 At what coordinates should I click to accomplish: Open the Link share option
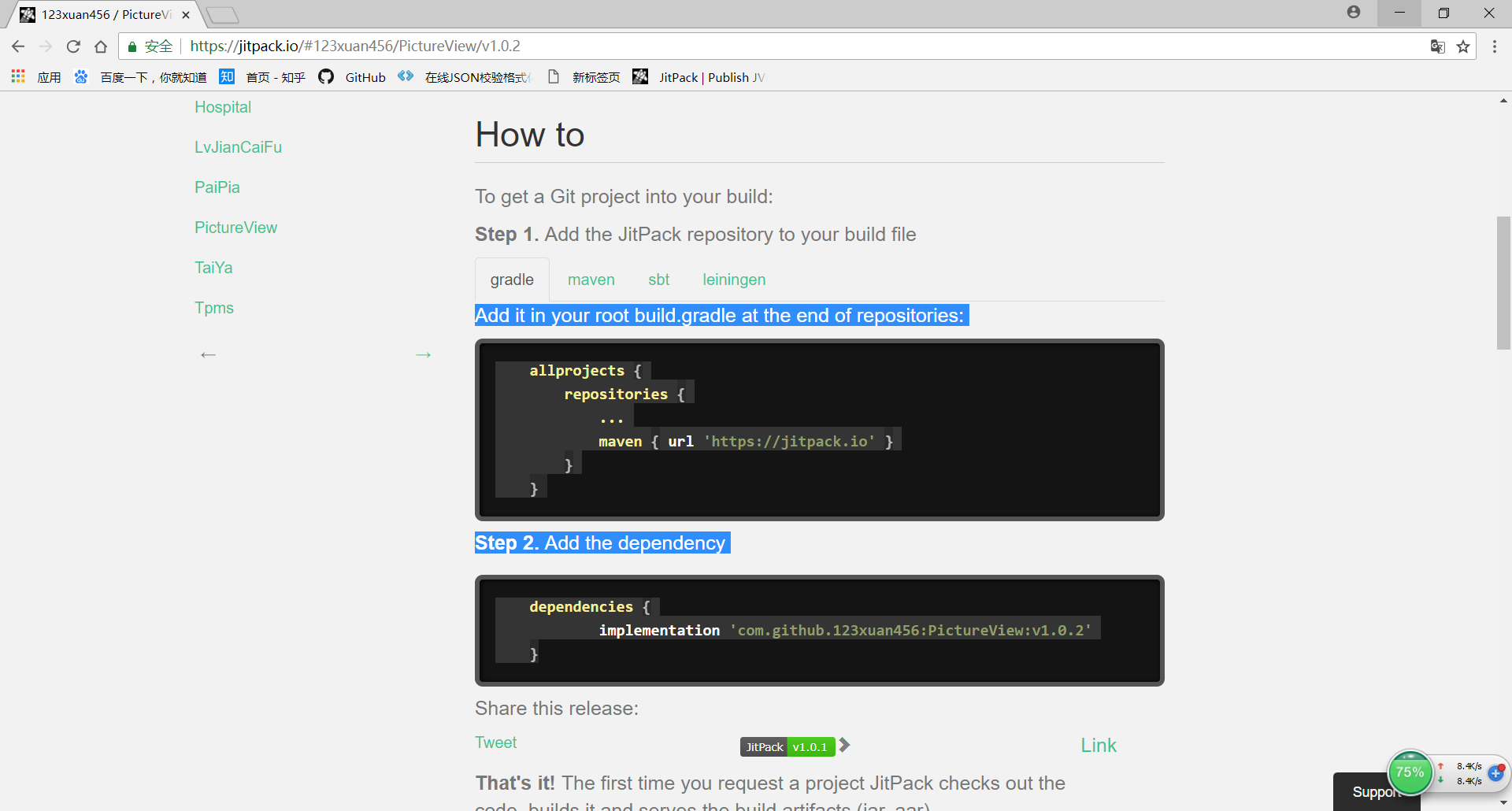[x=1099, y=746]
